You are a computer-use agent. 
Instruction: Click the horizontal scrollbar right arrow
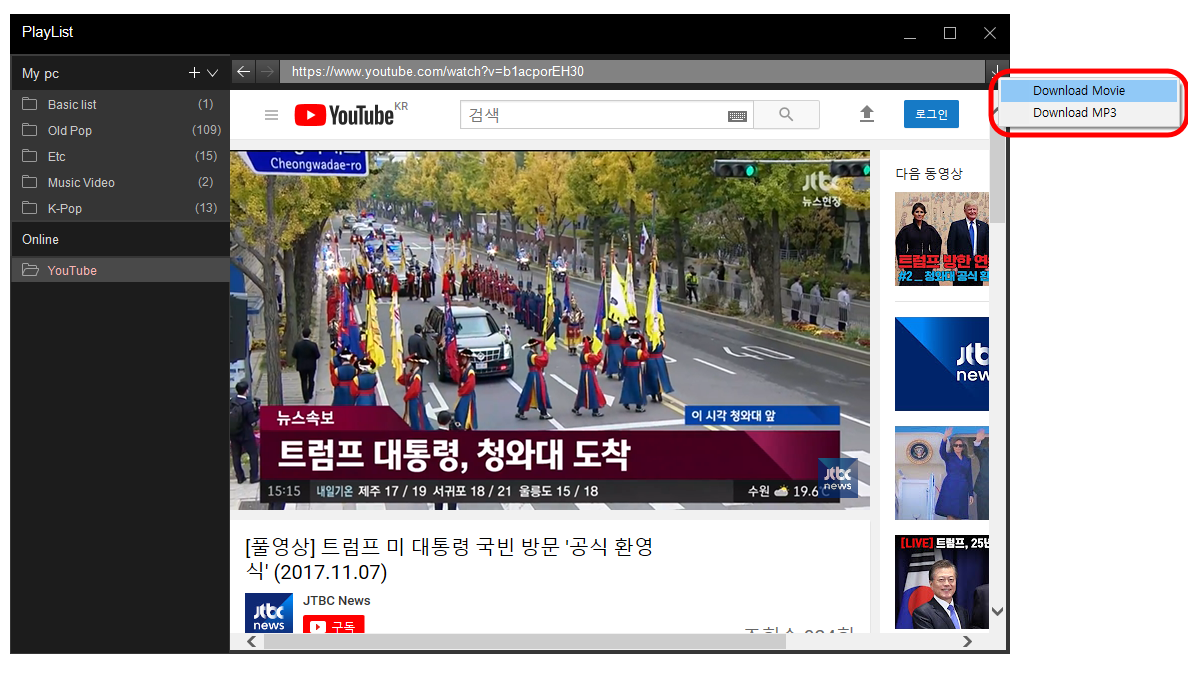pos(967,641)
